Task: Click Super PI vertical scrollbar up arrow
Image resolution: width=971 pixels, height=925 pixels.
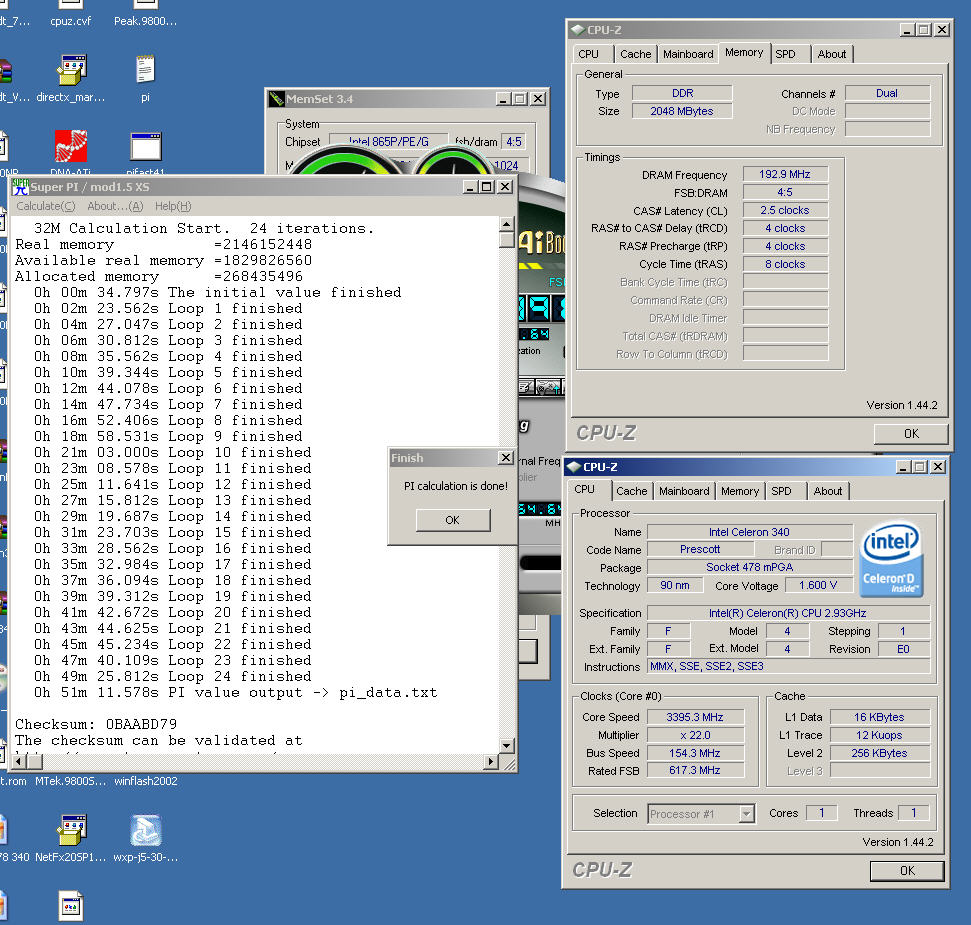Action: pyautogui.click(x=507, y=224)
